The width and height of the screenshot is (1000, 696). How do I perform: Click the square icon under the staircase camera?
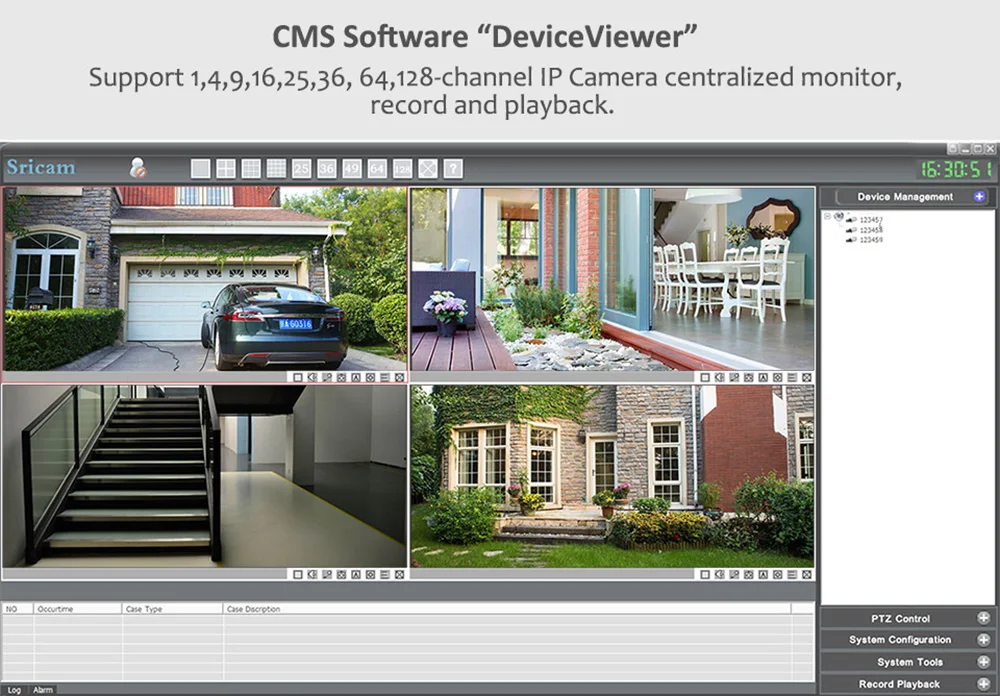point(298,575)
